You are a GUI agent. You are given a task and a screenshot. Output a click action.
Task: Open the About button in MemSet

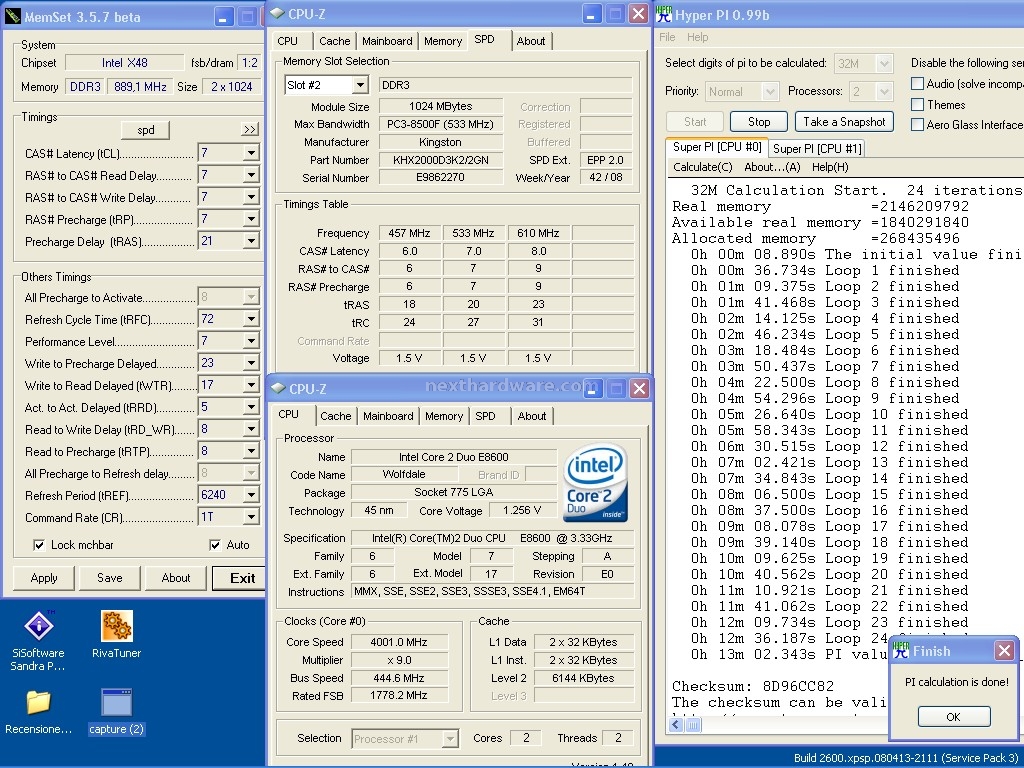176,578
